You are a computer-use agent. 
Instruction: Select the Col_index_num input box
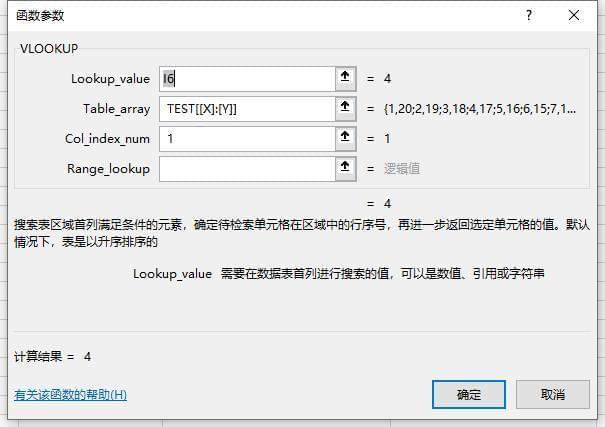click(x=247, y=139)
